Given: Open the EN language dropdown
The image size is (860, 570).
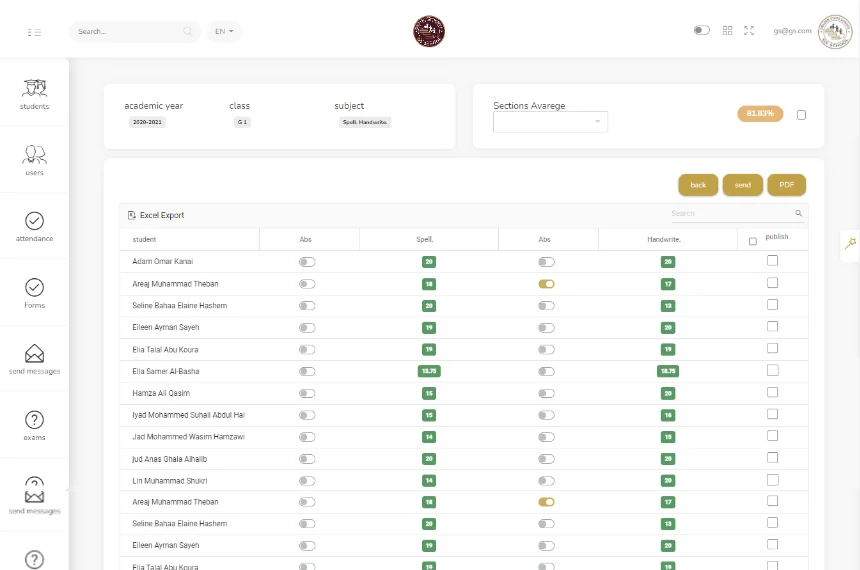Looking at the screenshot, I should (224, 31).
